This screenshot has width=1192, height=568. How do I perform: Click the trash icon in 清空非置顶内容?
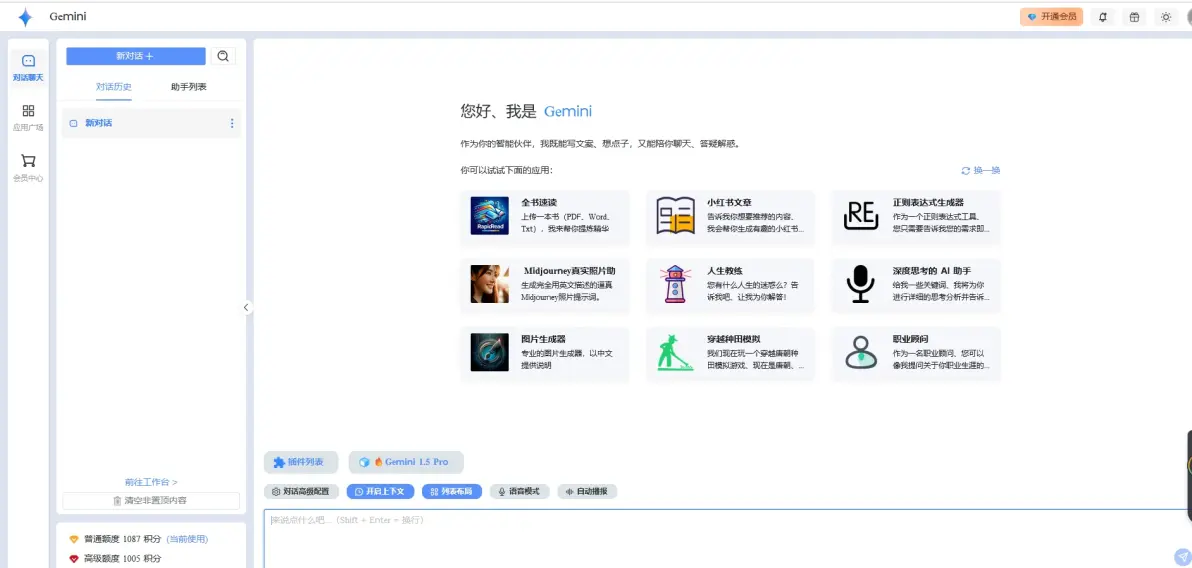117,500
